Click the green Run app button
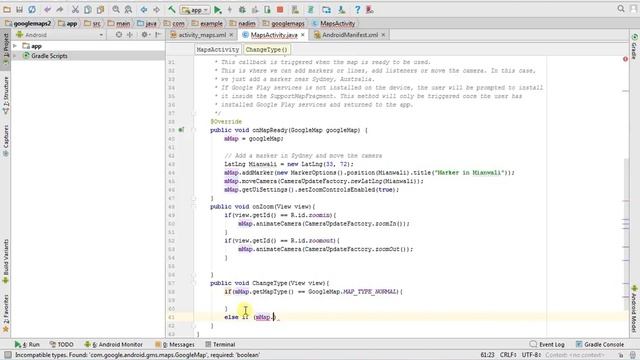This screenshot has width=640, height=360. [218, 9]
